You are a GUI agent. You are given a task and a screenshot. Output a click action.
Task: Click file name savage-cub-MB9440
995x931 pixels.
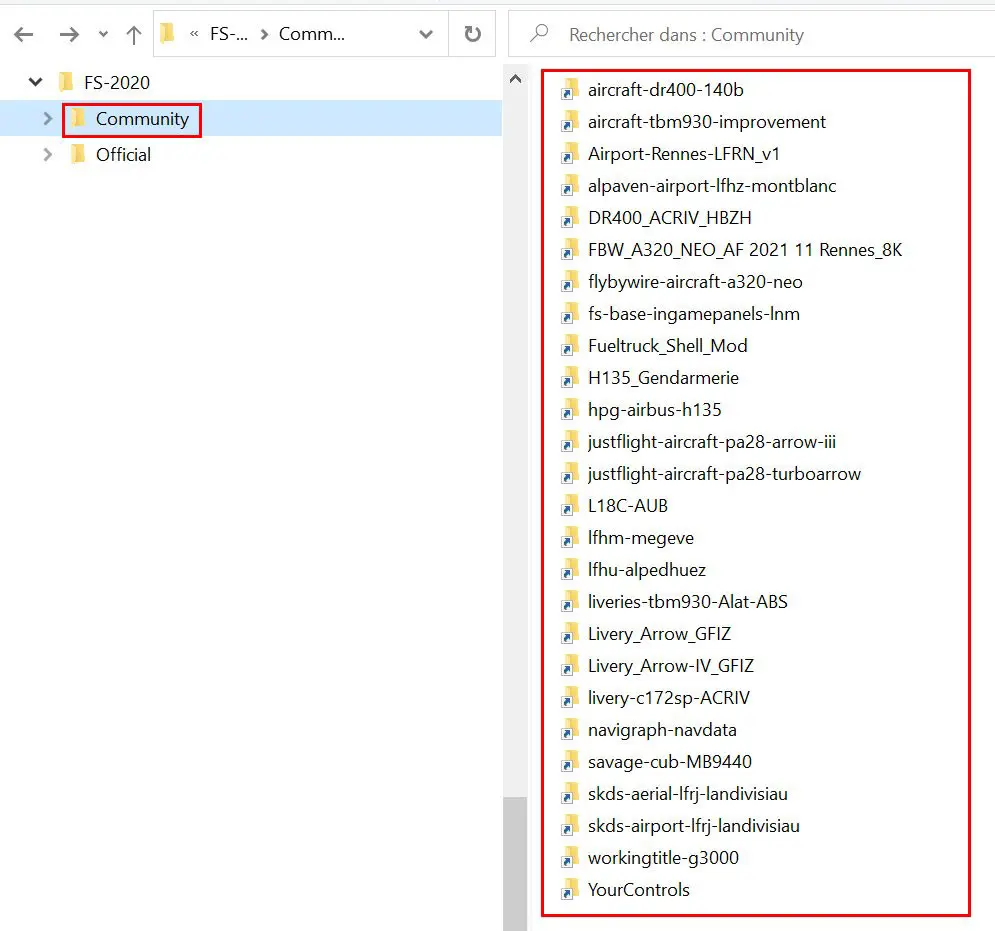669,762
